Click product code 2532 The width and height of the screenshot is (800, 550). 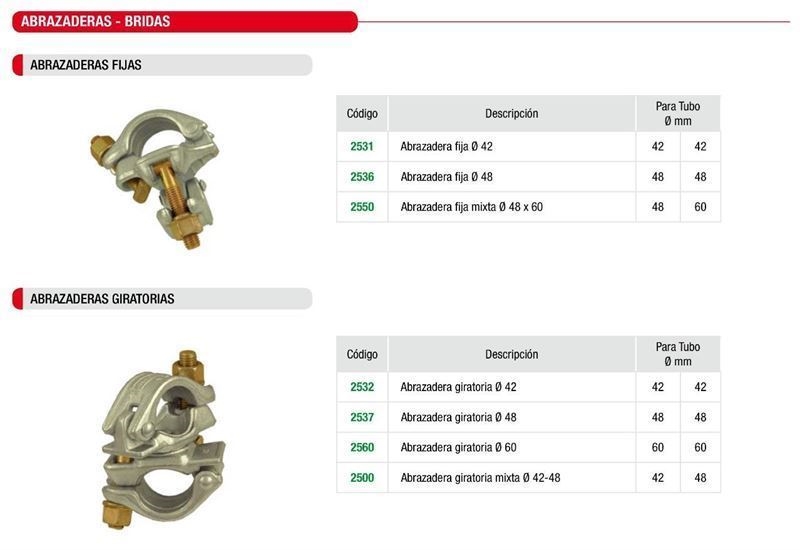click(362, 387)
